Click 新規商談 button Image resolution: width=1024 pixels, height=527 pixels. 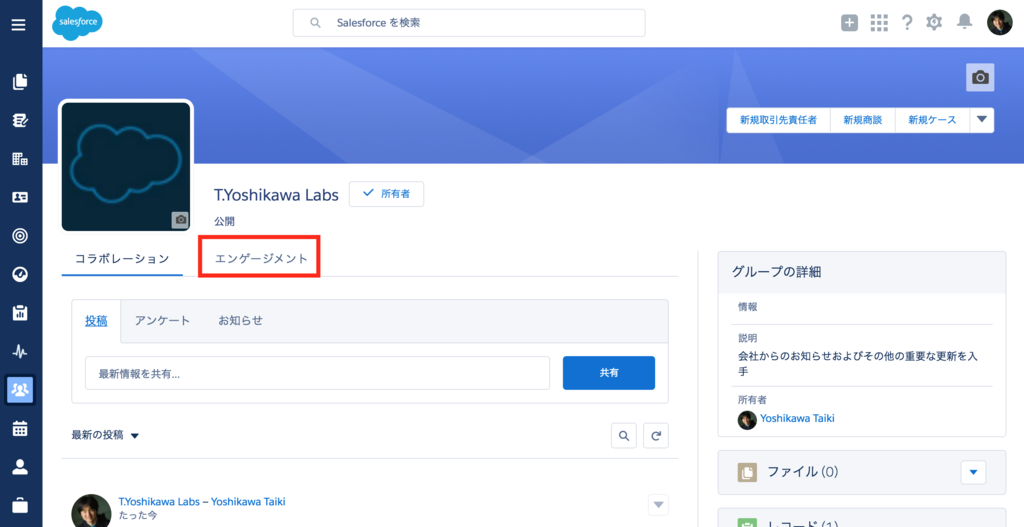pos(863,120)
